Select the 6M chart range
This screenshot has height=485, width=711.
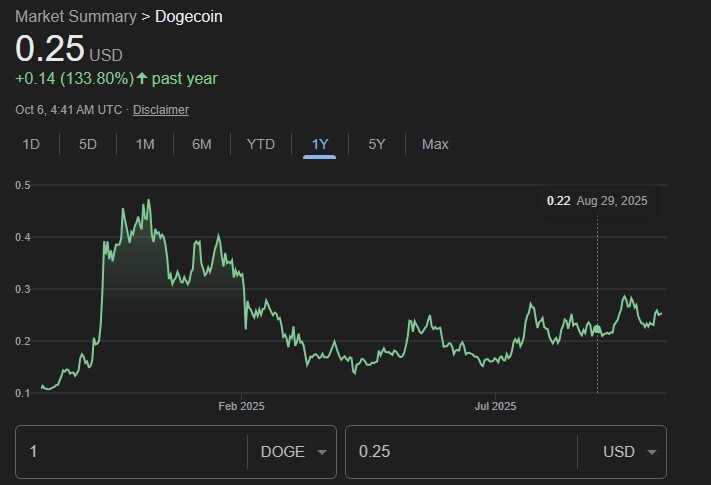202,144
